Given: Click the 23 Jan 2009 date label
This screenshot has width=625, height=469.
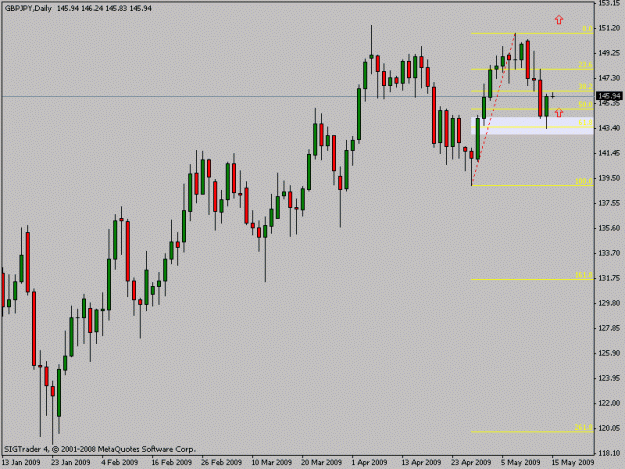Looking at the screenshot, I should pyautogui.click(x=71, y=462).
